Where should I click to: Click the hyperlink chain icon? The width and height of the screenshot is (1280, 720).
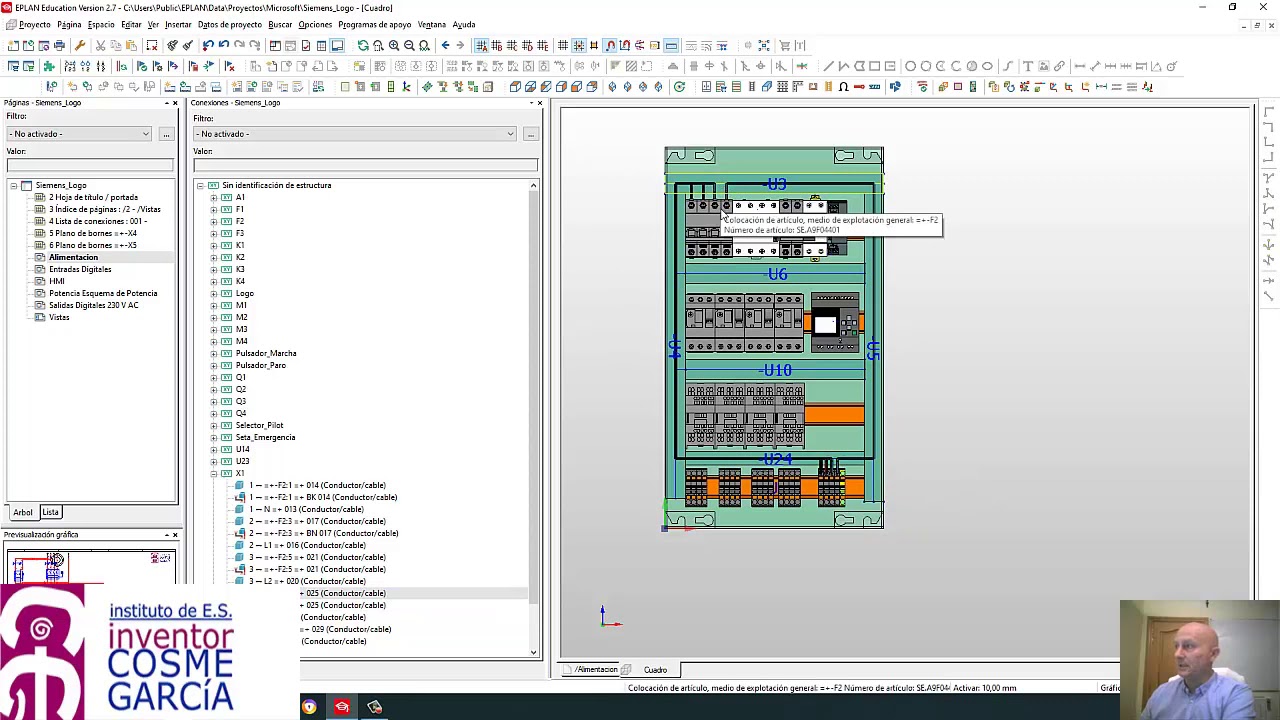(x=1059, y=66)
